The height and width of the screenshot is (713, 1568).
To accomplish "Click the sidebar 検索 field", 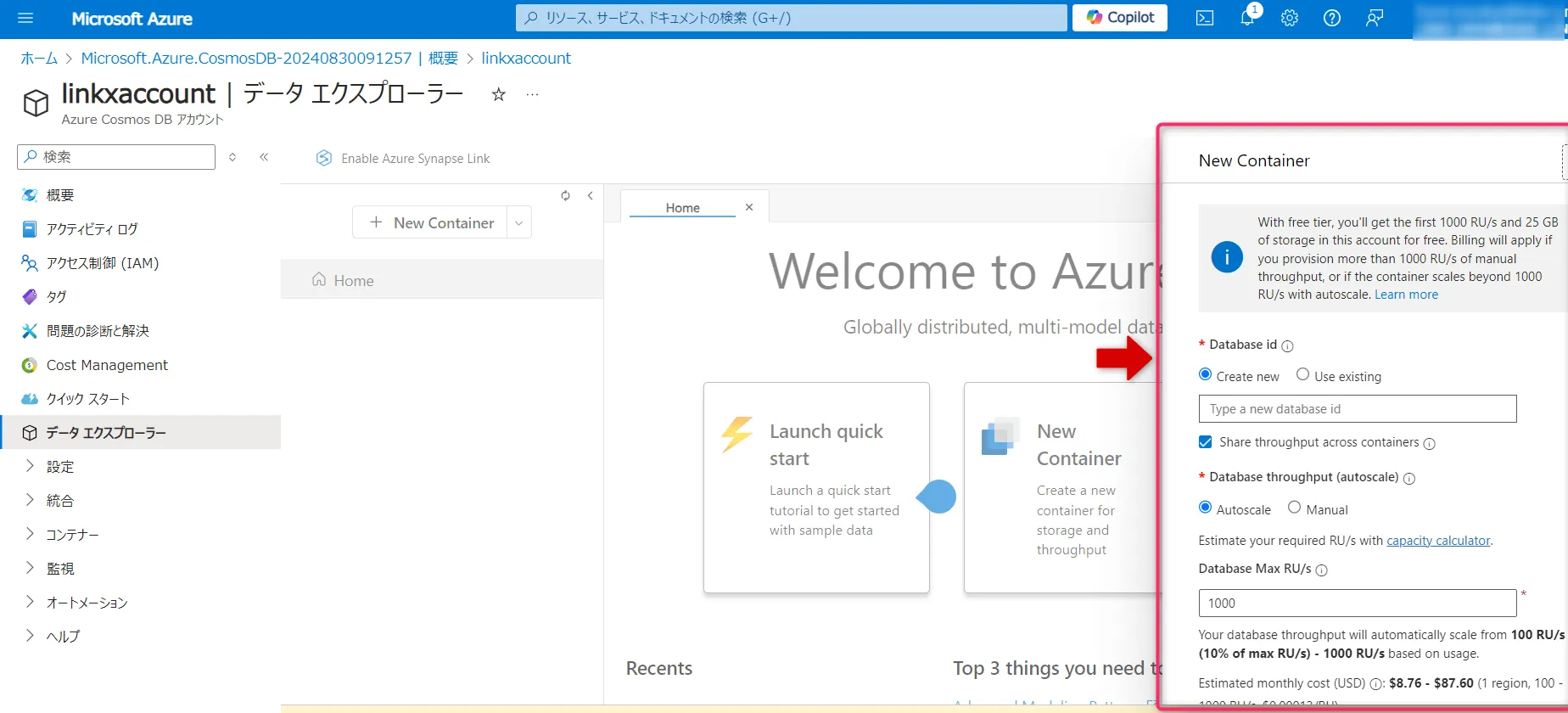I will tap(116, 157).
